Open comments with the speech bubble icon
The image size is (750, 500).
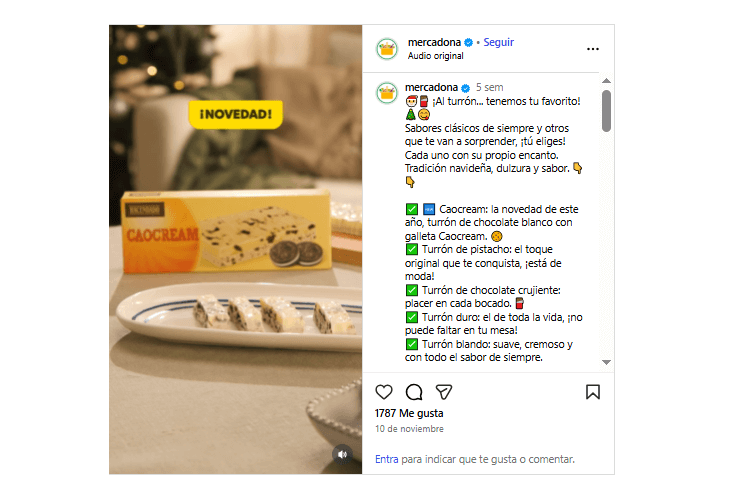pyautogui.click(x=414, y=392)
